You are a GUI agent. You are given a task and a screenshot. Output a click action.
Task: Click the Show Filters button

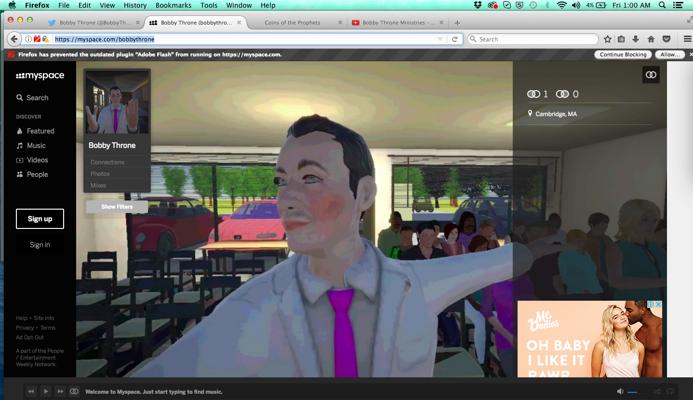(x=117, y=207)
